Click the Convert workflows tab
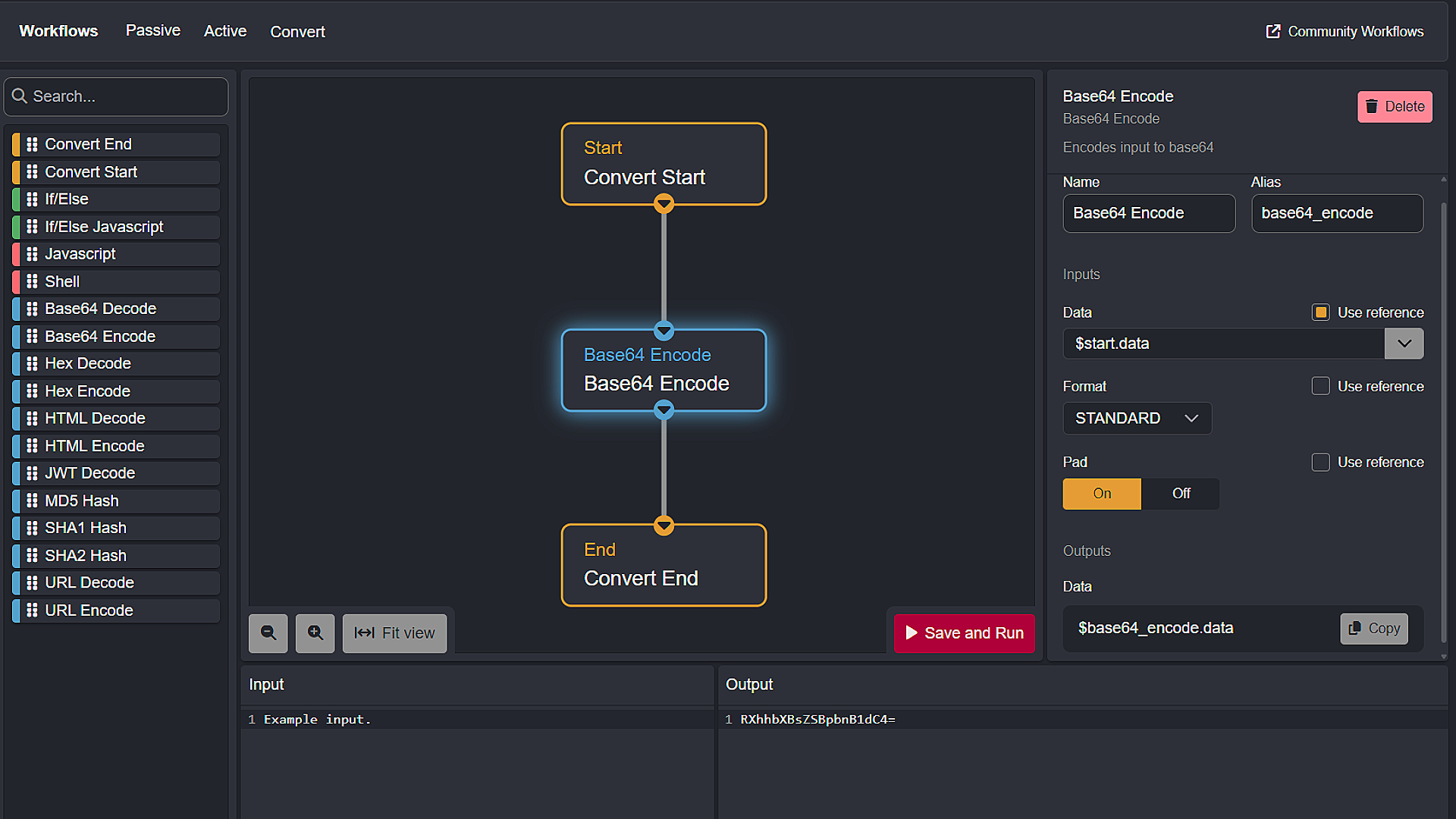Screen dimensions: 1456x819 297,31
